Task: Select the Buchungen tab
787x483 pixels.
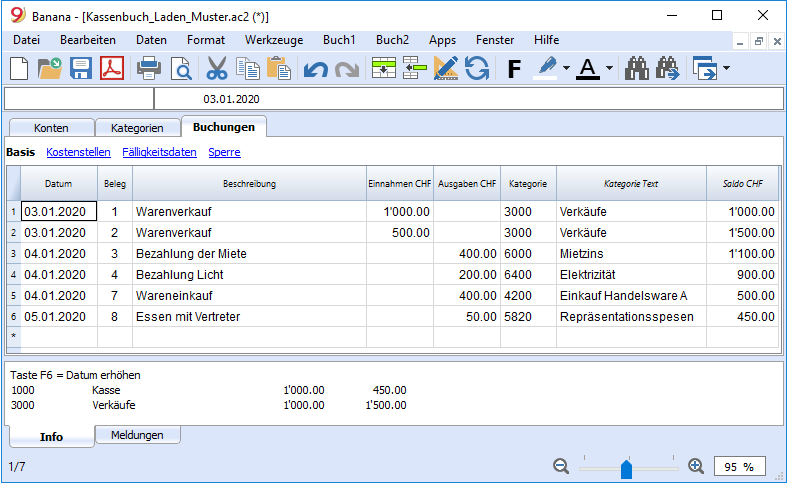Action: pos(224,127)
